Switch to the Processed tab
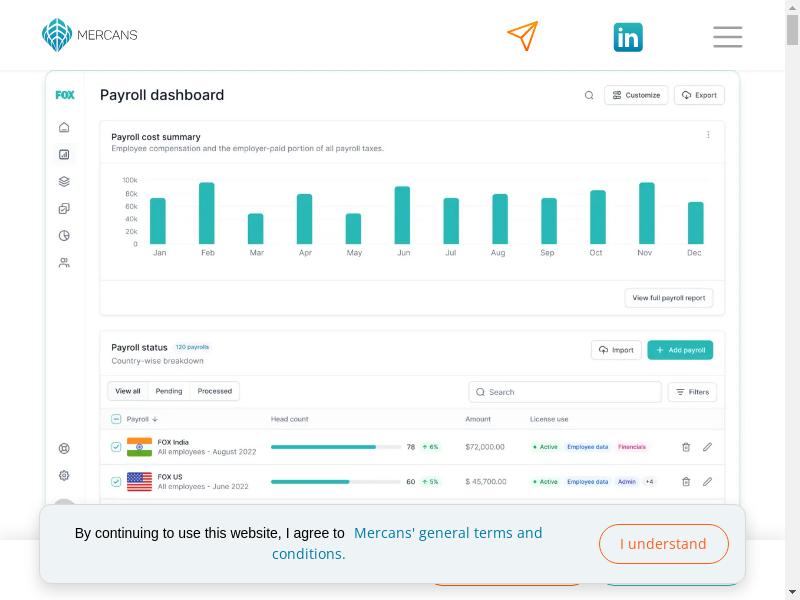The width and height of the screenshot is (800, 600). tap(214, 391)
